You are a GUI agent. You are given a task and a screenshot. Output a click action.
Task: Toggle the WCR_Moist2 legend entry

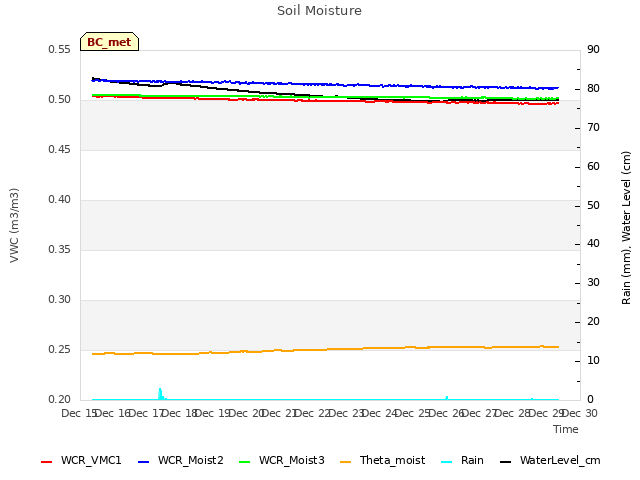[x=181, y=461]
